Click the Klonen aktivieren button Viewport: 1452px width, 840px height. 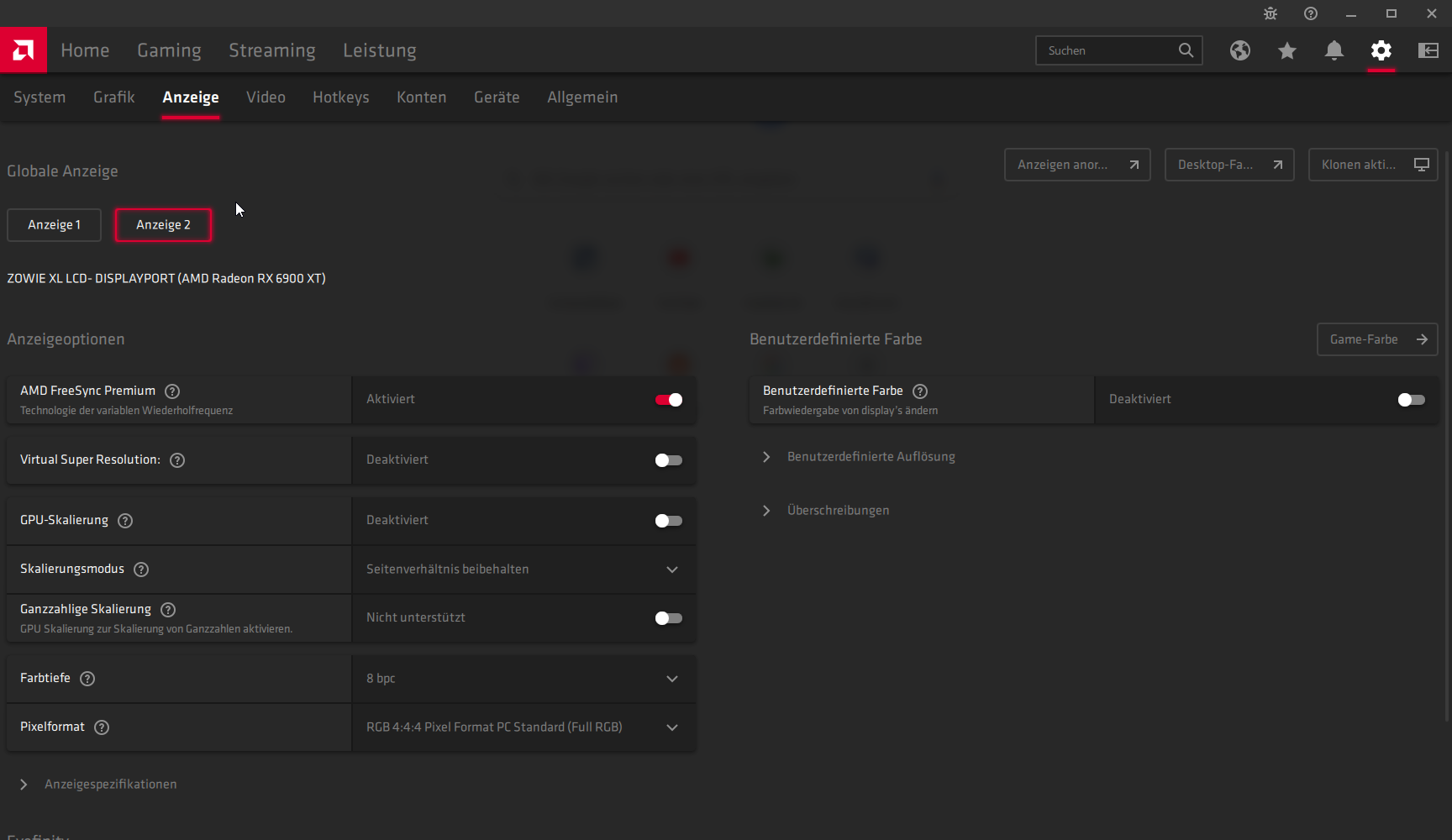pyautogui.click(x=1373, y=165)
